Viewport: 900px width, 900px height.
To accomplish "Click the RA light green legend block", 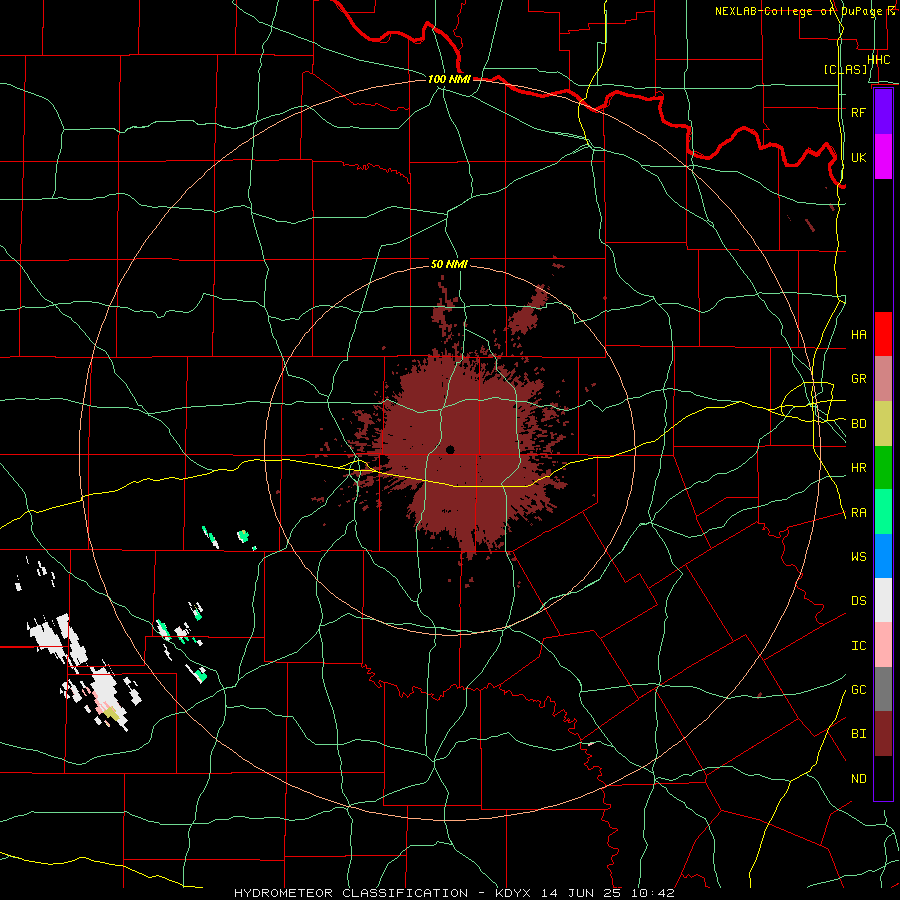I will tap(883, 512).
